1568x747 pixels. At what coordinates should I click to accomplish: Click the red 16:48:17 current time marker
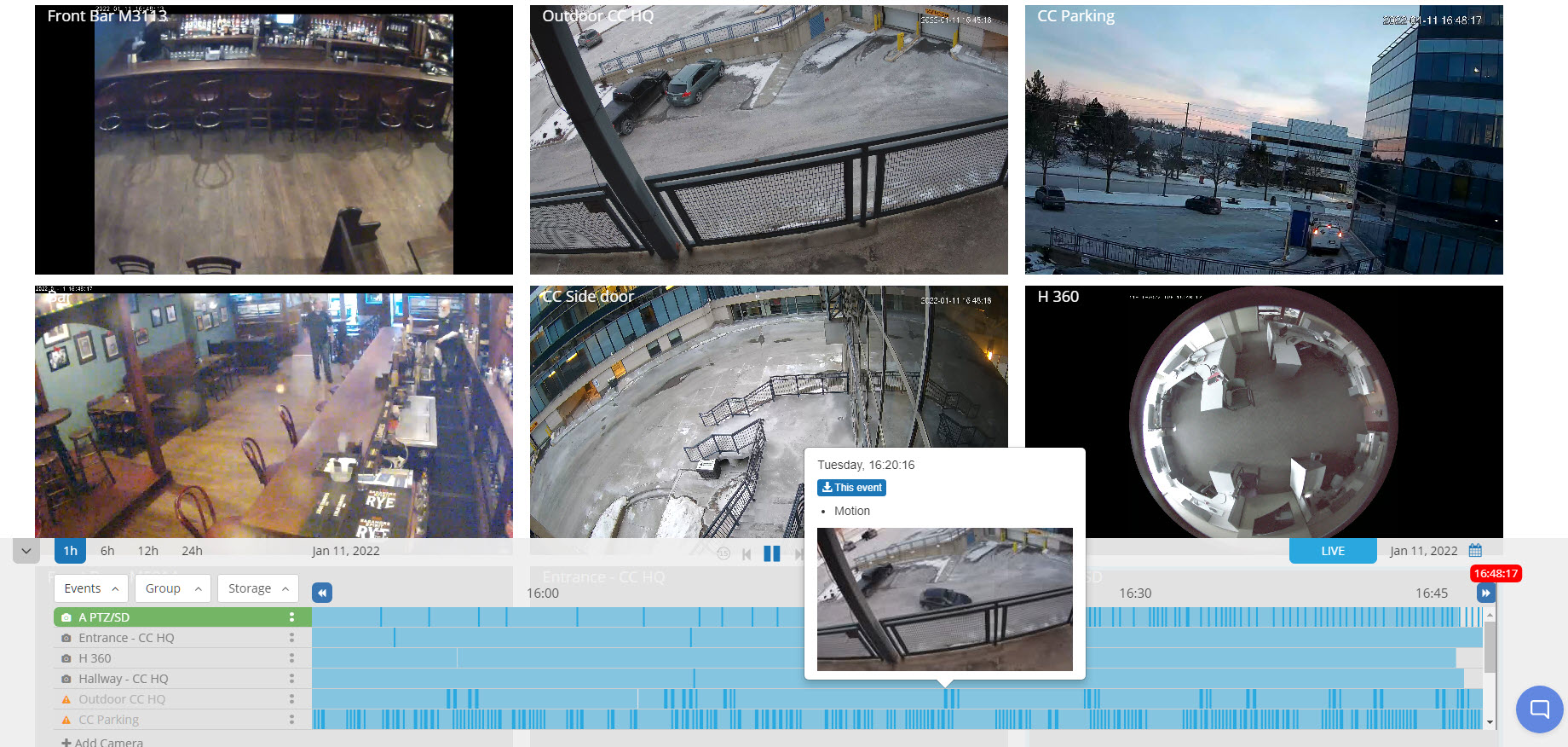point(1496,574)
